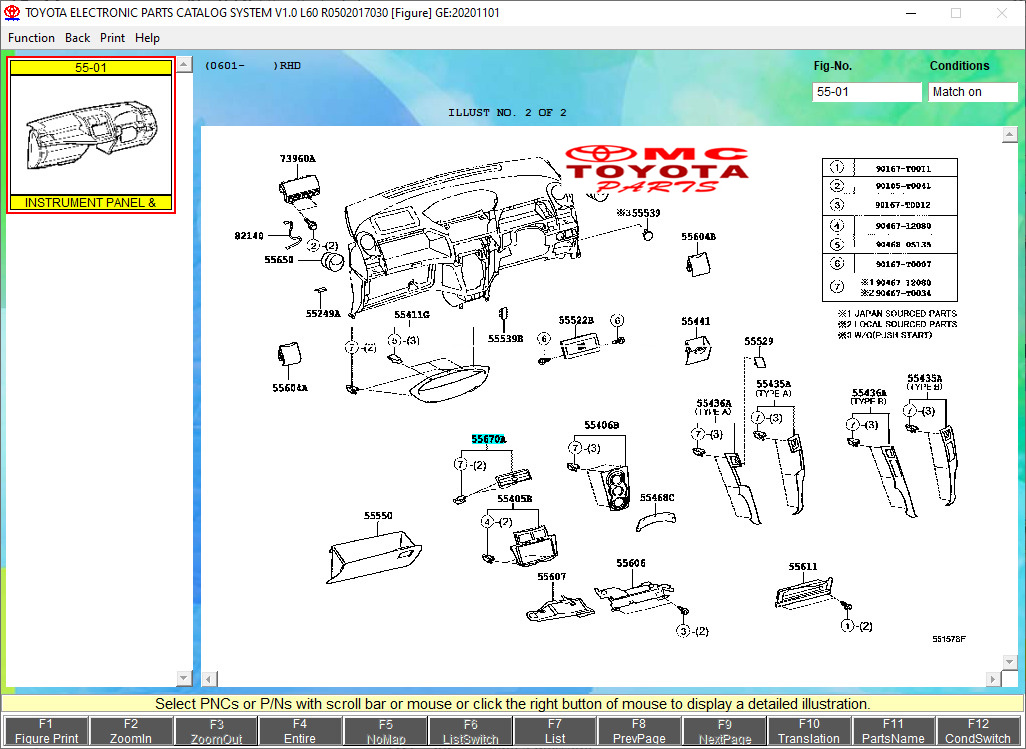Viewport: 1026px width, 749px height.
Task: Click the illustration vertical scroll up arrow
Action: [1010, 134]
